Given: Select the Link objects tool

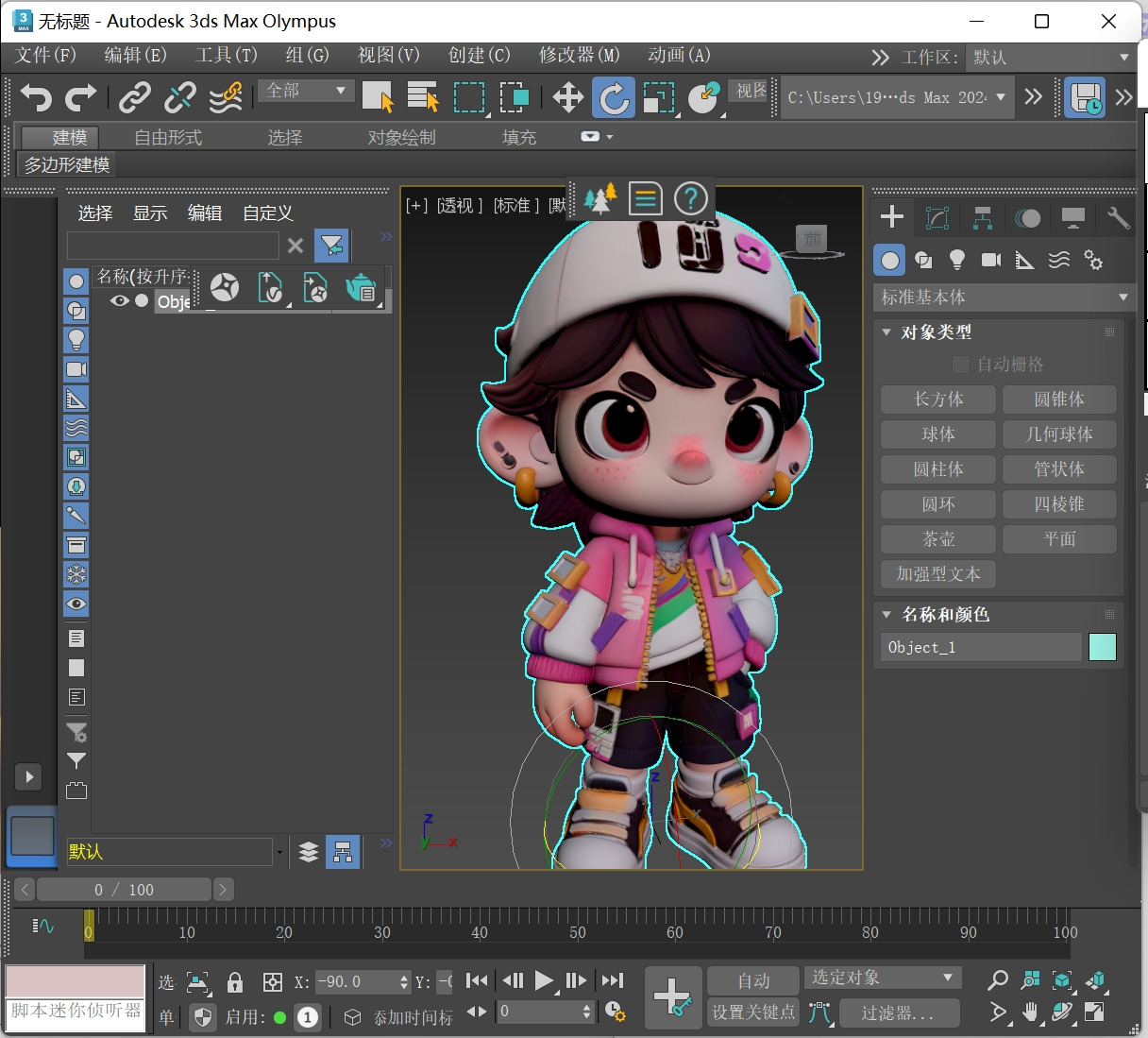Looking at the screenshot, I should pos(135,96).
